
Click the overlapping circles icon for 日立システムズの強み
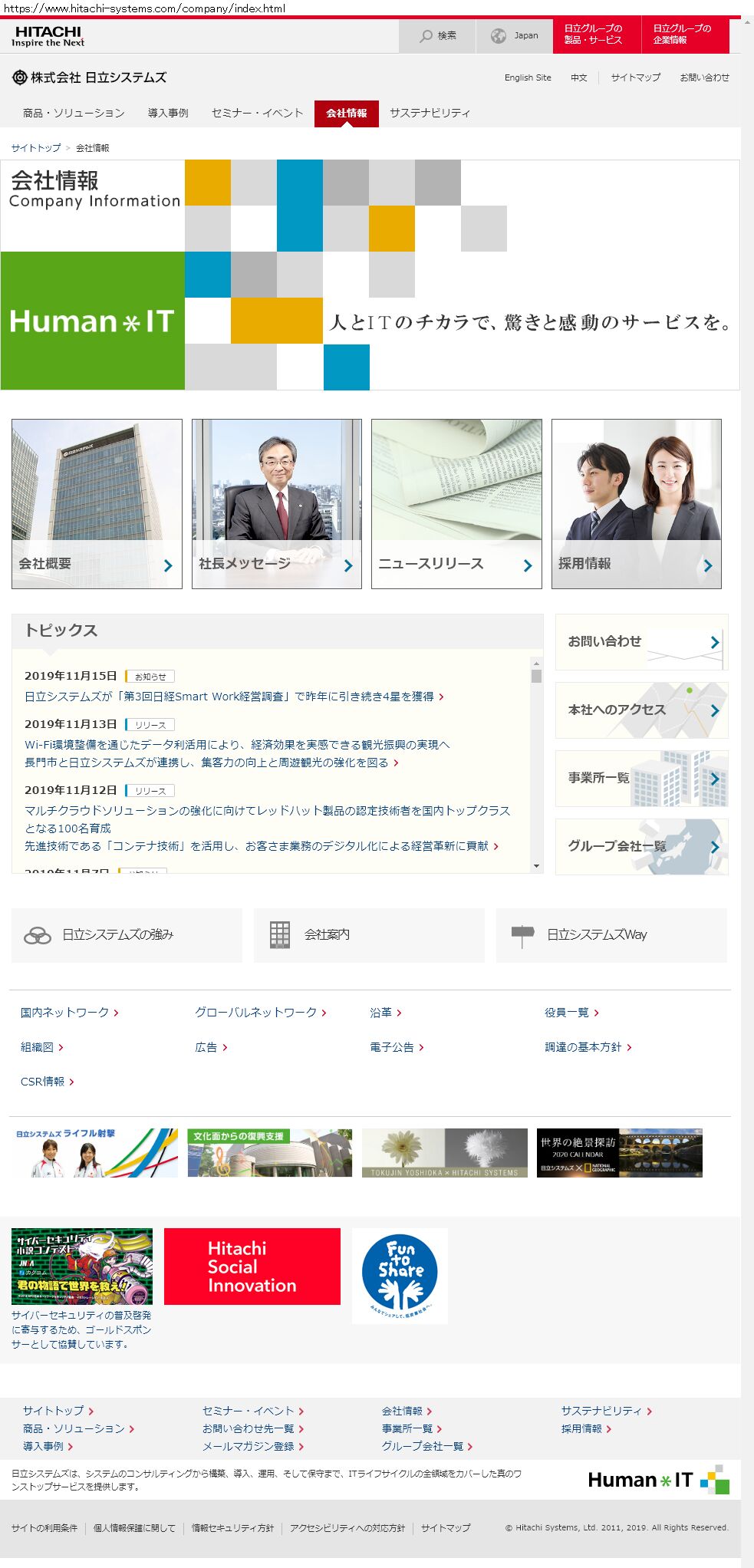pyautogui.click(x=38, y=935)
